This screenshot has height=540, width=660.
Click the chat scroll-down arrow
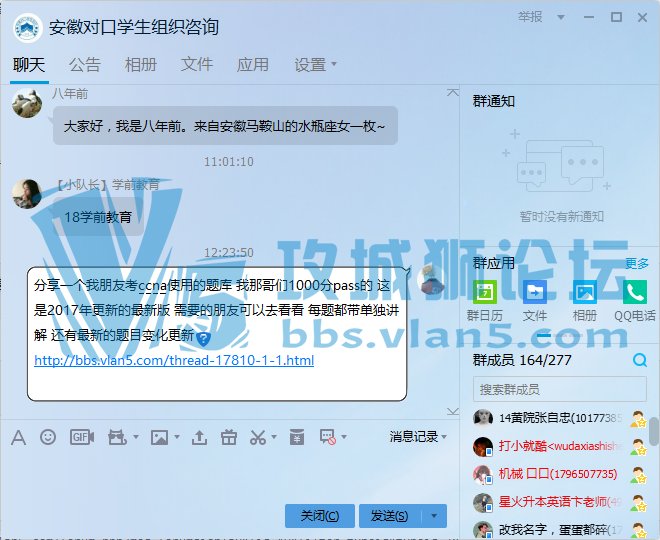pos(453,411)
